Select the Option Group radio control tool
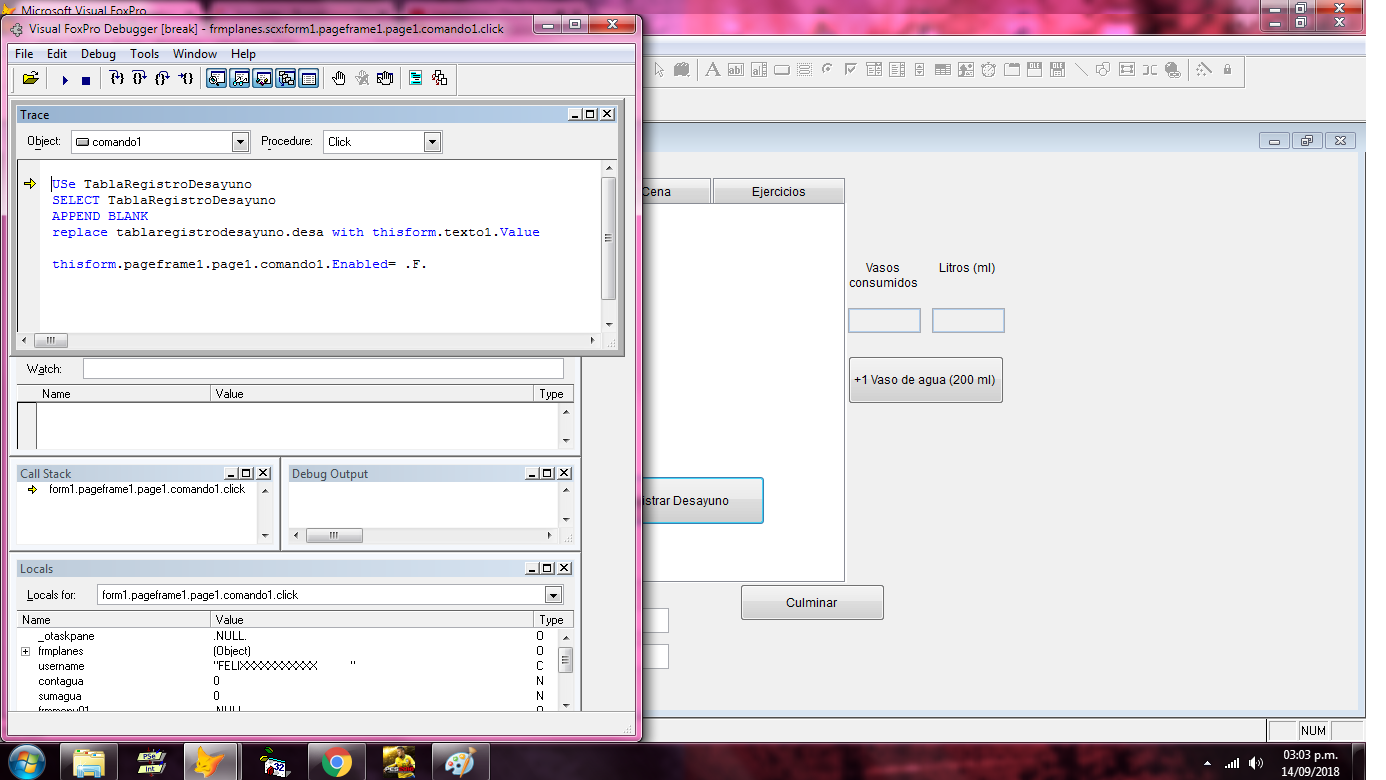The height and width of the screenshot is (780, 1386). pyautogui.click(x=827, y=69)
